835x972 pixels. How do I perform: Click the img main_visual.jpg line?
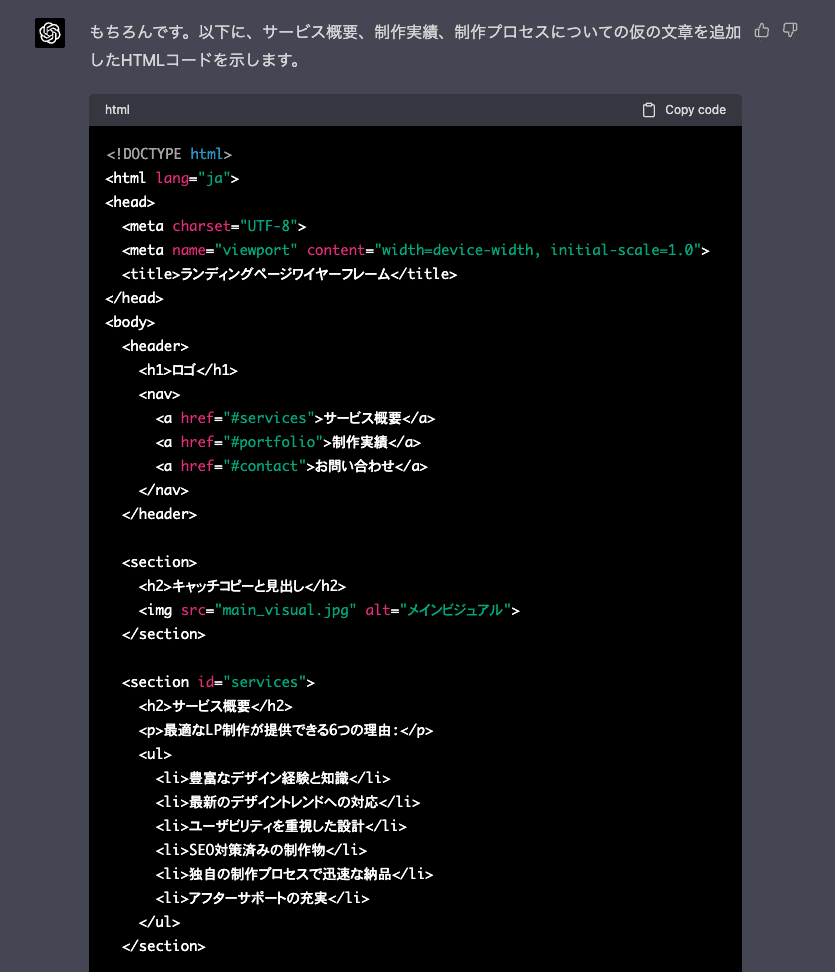point(329,610)
